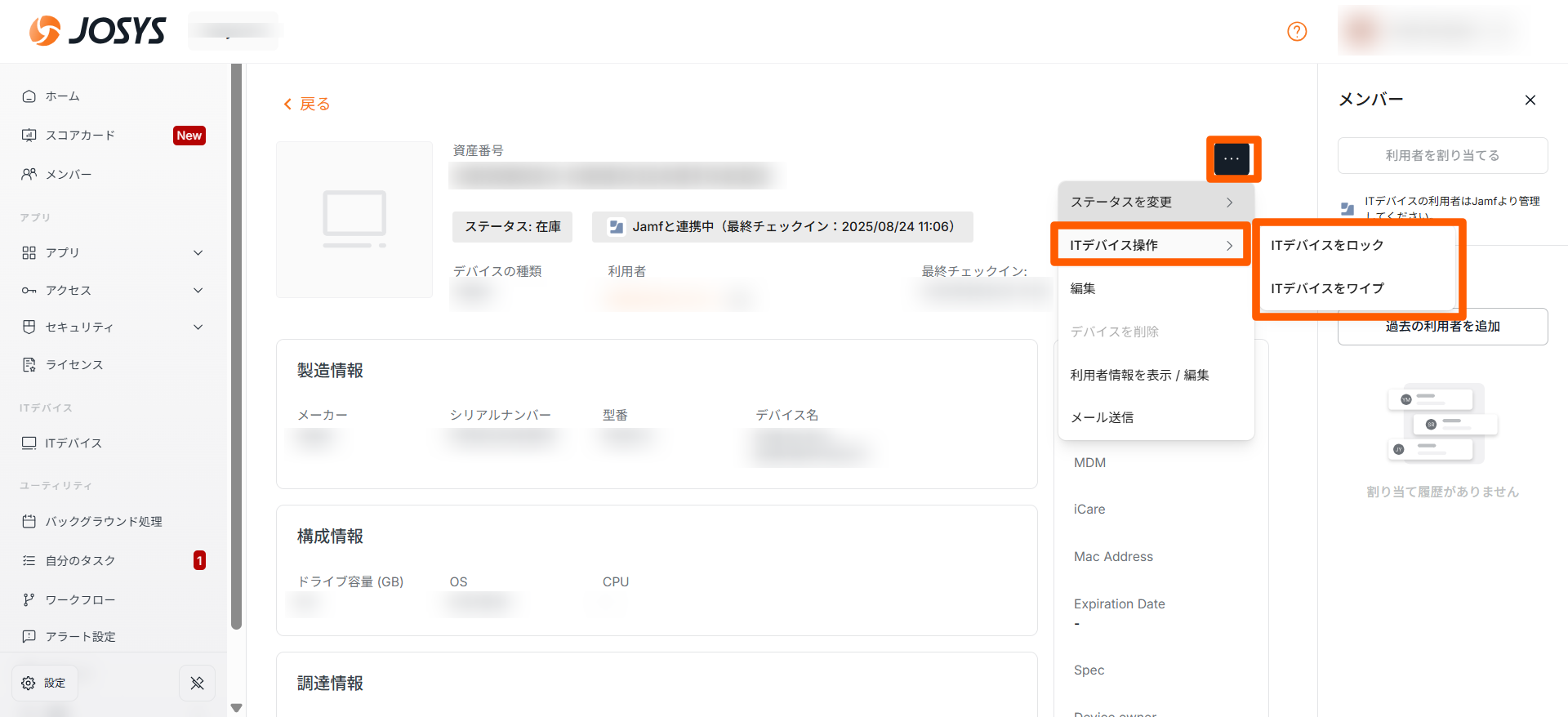The height and width of the screenshot is (717, 1568).
Task: Expand the セキュリティ sidebar section
Action: (x=198, y=327)
